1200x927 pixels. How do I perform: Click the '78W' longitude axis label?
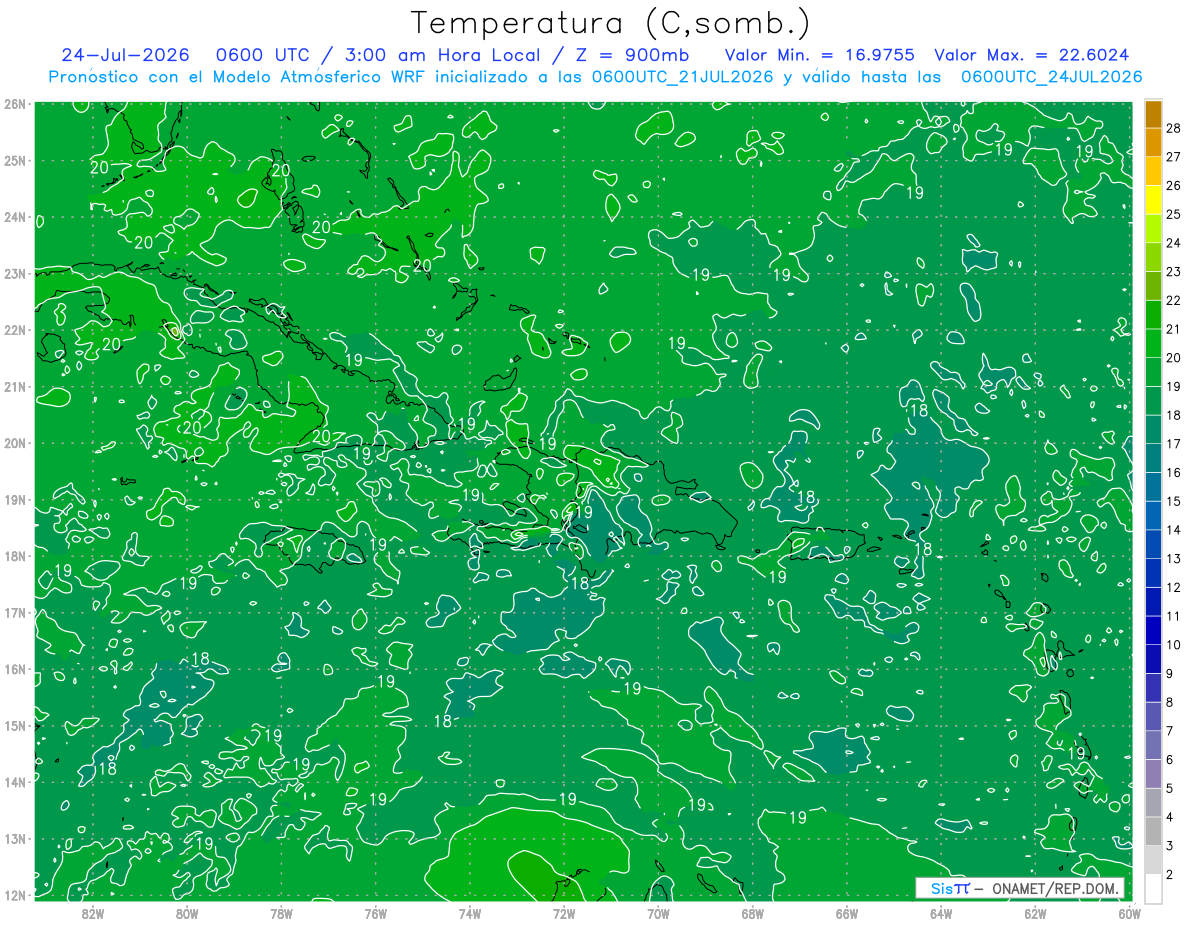click(281, 913)
